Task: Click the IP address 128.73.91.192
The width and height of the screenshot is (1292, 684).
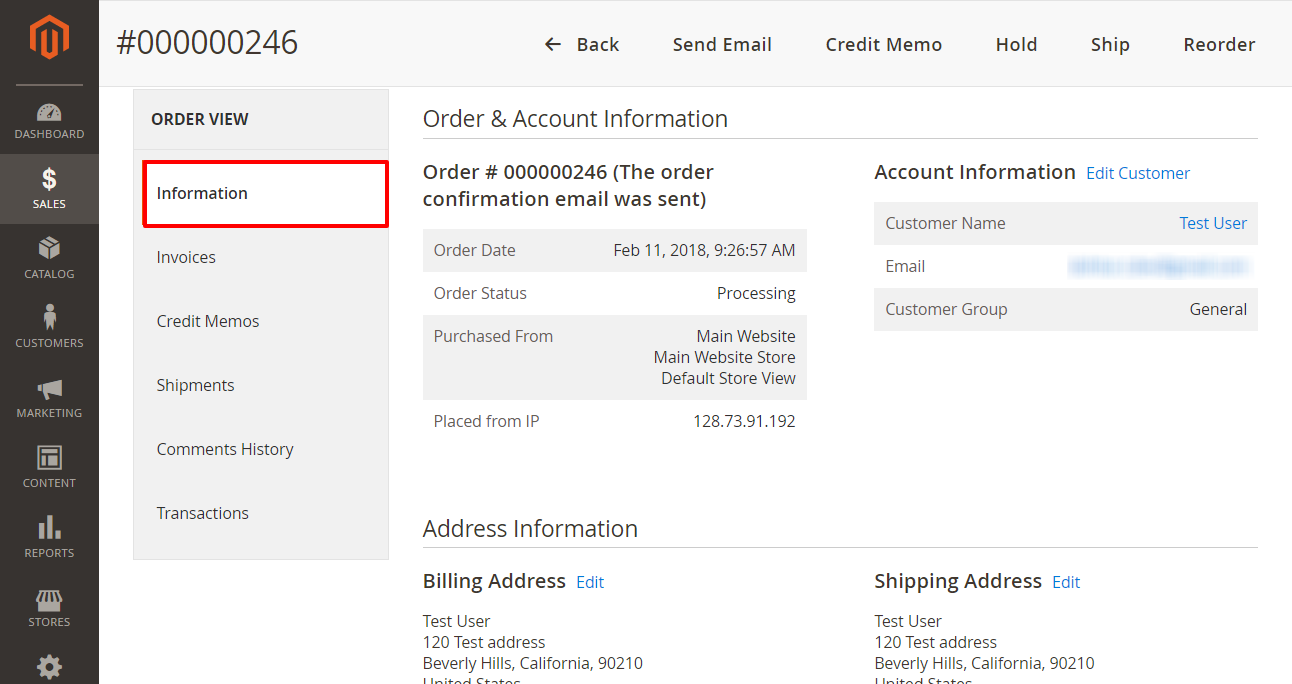Action: (744, 422)
